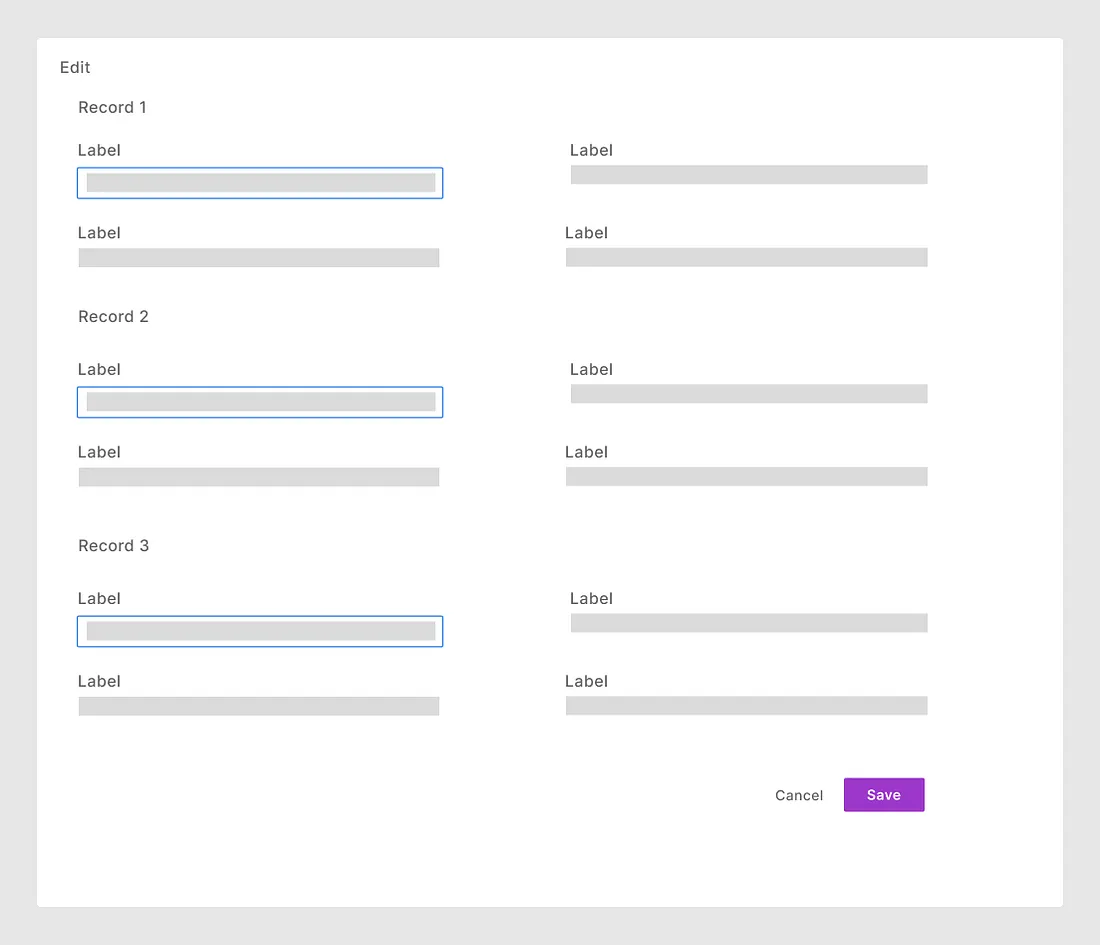Click Record 1's lower left-column input field
The height and width of the screenshot is (945, 1100).
(x=259, y=258)
